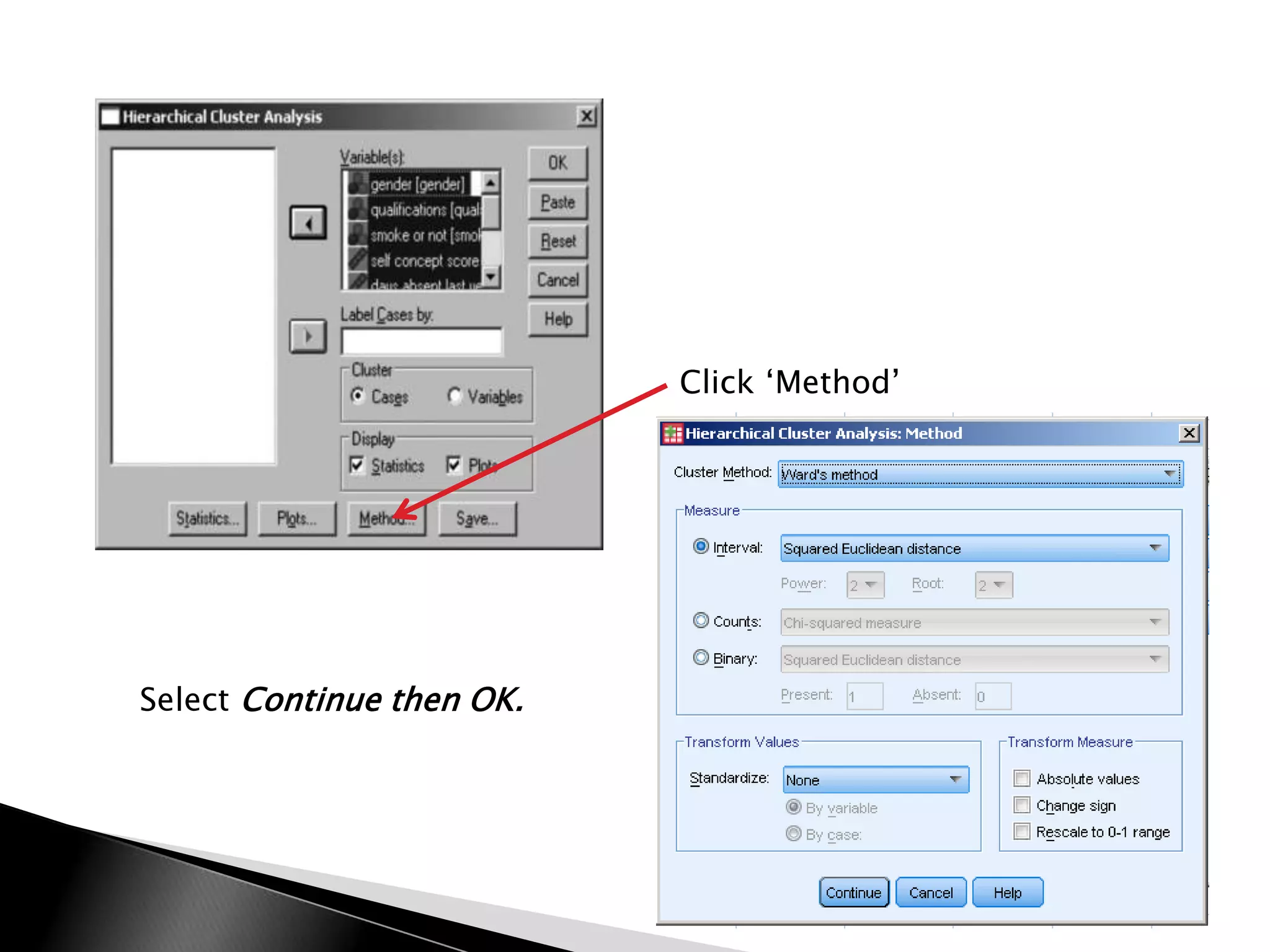This screenshot has width=1270, height=952.
Task: Enable Rescale to 0-1 range checkbox
Action: click(x=1021, y=831)
